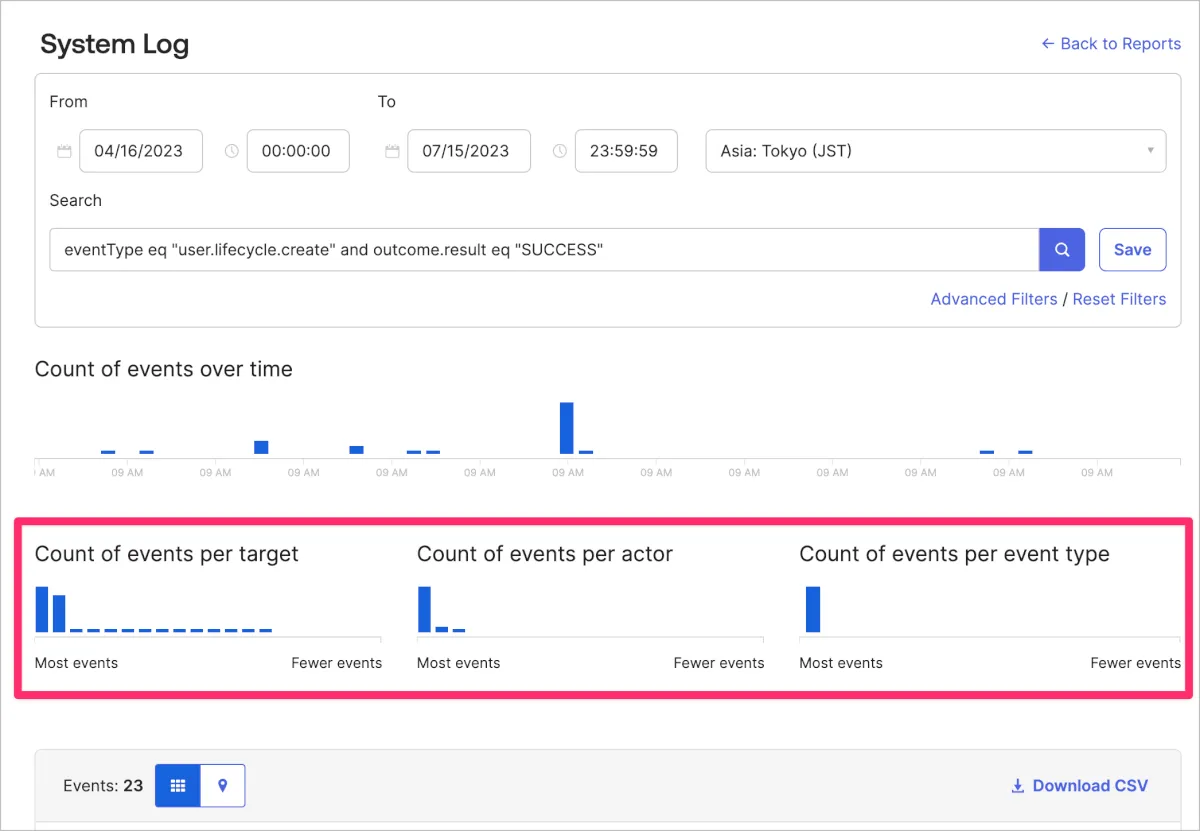Click the From date field 04/16/2023

141,151
